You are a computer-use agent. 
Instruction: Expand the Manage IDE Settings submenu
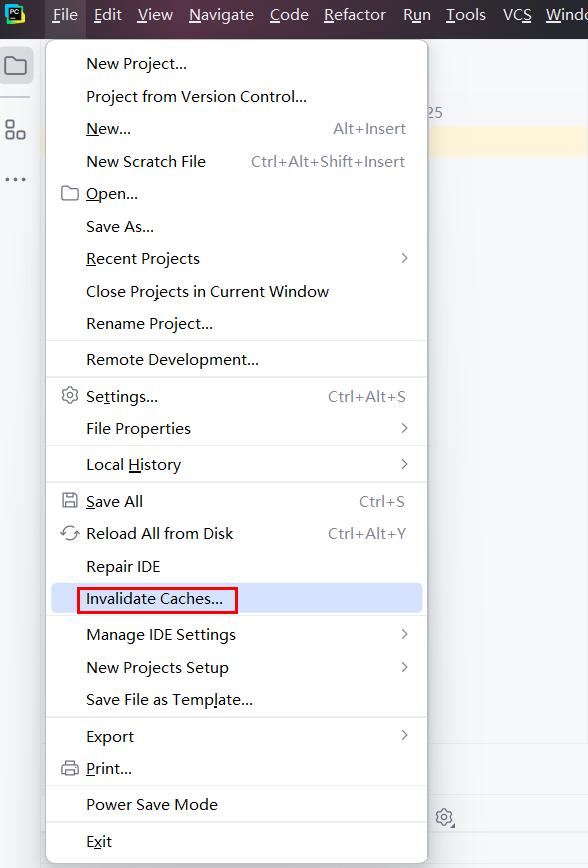236,634
